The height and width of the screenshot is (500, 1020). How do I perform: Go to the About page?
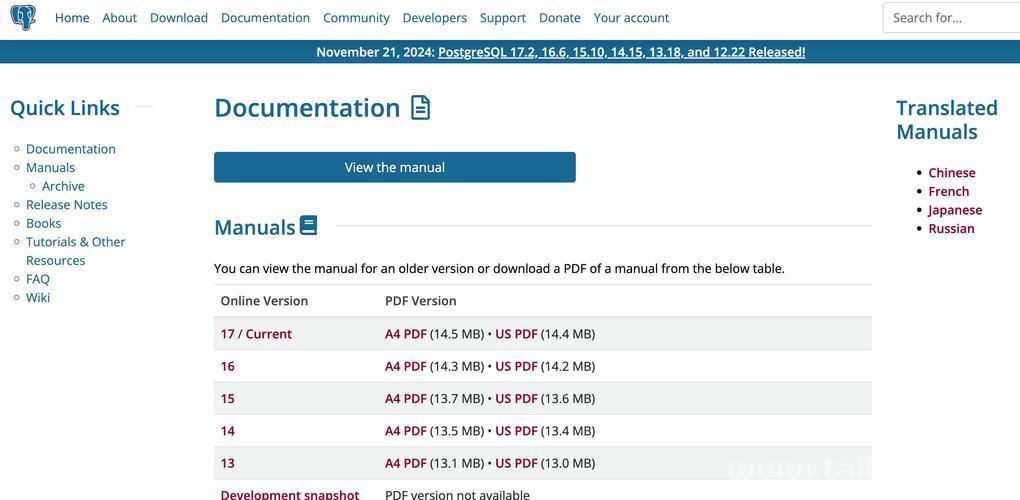tap(120, 18)
